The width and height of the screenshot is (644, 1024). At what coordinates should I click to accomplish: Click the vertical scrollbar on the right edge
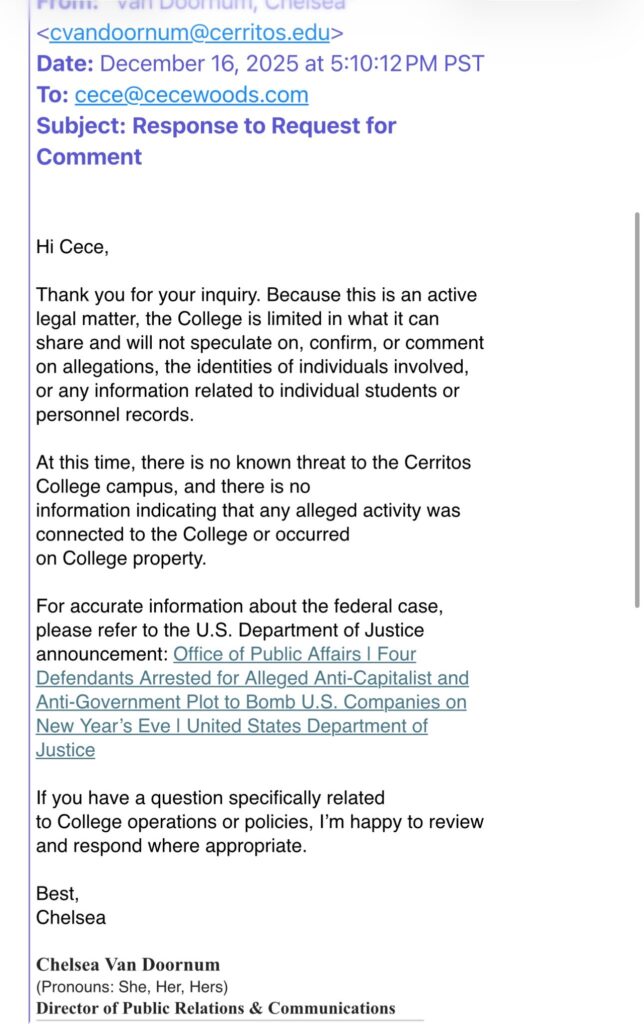tap(637, 408)
